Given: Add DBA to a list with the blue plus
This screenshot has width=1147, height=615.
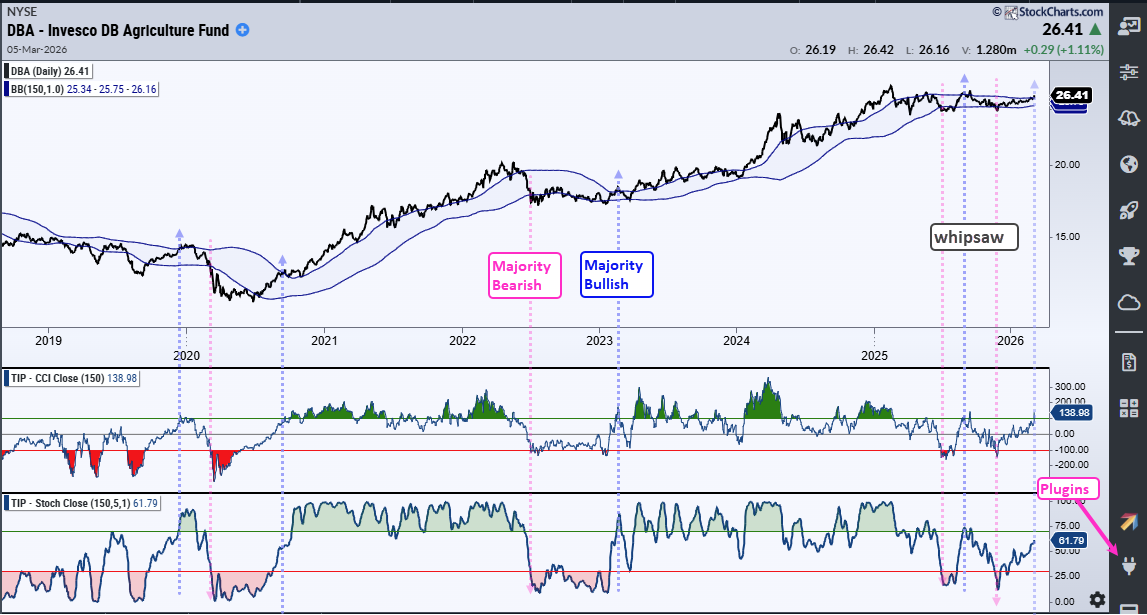Looking at the screenshot, I should pos(240,30).
